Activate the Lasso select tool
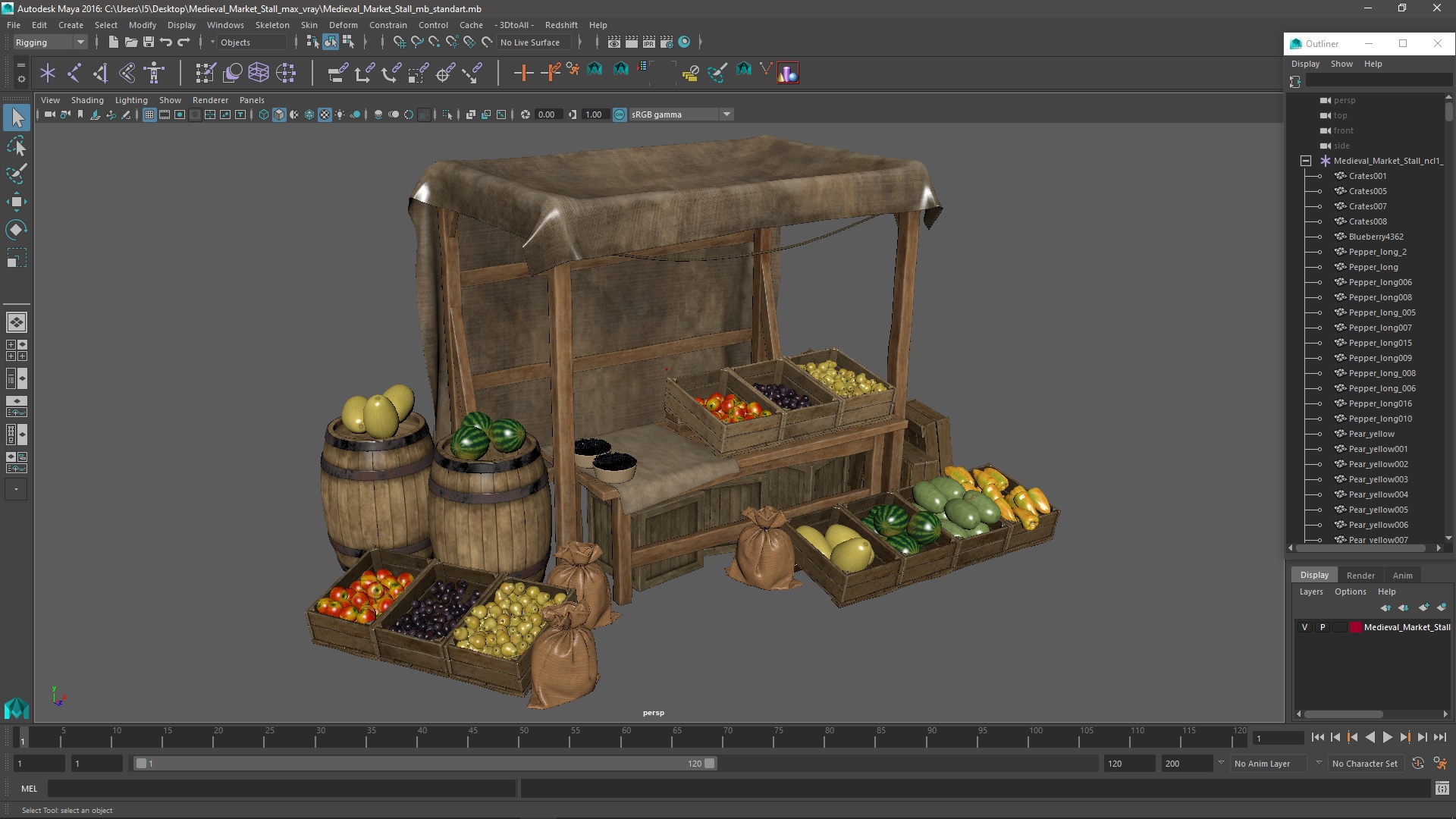1456x819 pixels. (x=17, y=146)
